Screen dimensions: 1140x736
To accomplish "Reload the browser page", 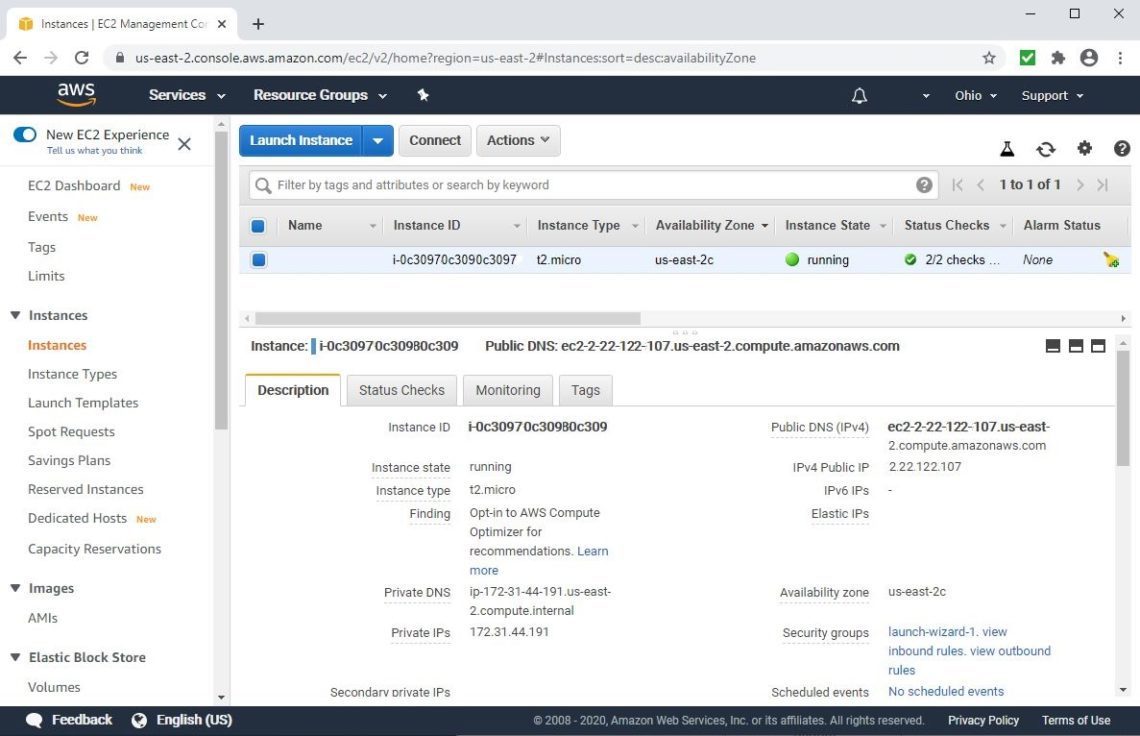I will click(x=82, y=57).
